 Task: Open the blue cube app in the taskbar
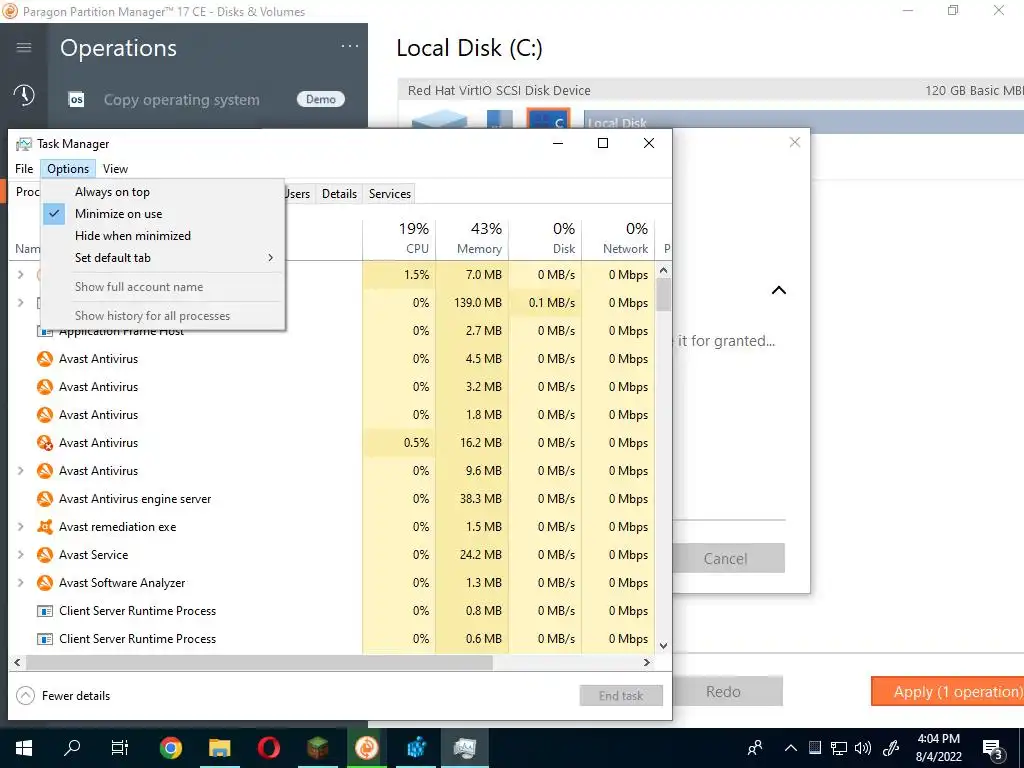[415, 748]
